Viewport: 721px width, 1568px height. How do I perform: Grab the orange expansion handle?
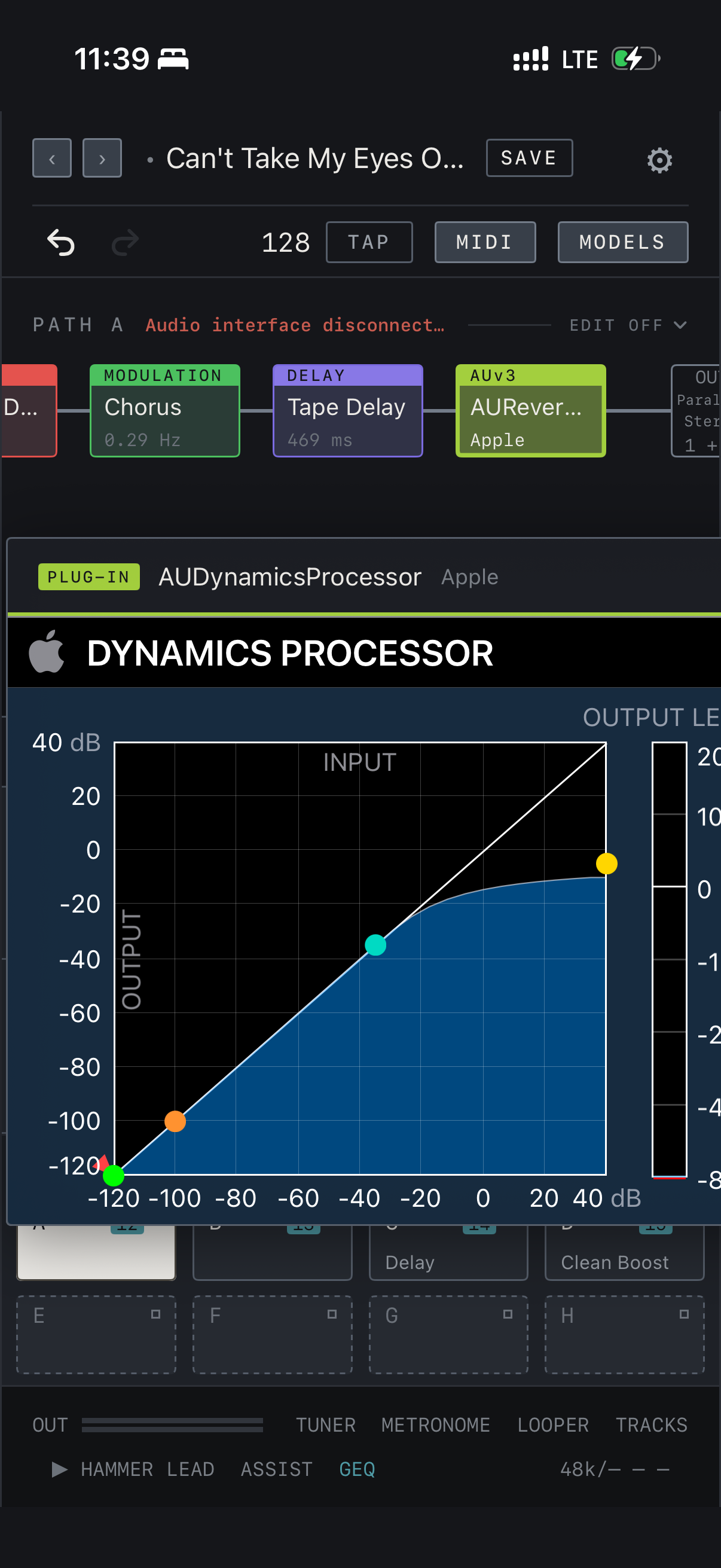(175, 1121)
